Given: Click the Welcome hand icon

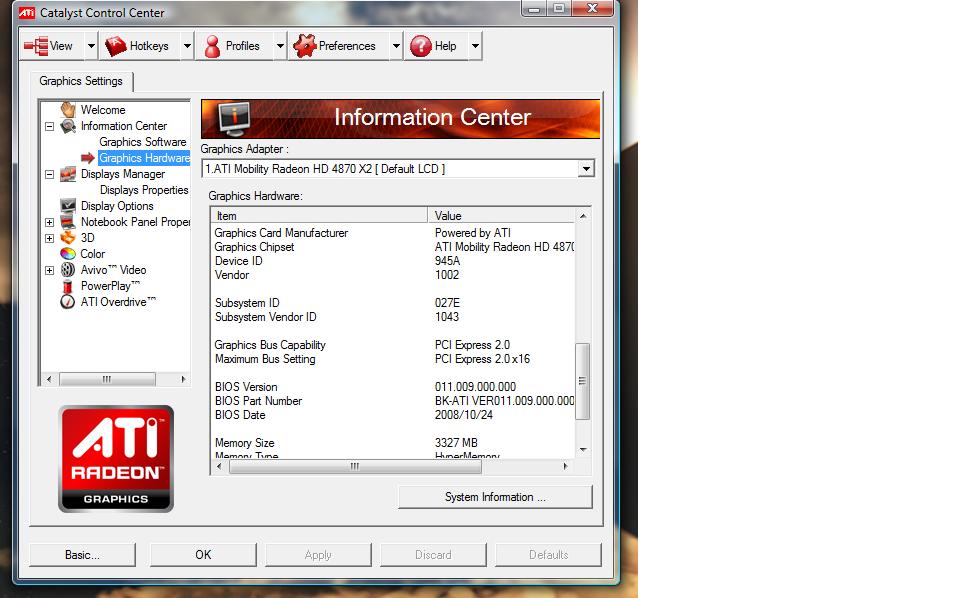Looking at the screenshot, I should click(68, 110).
